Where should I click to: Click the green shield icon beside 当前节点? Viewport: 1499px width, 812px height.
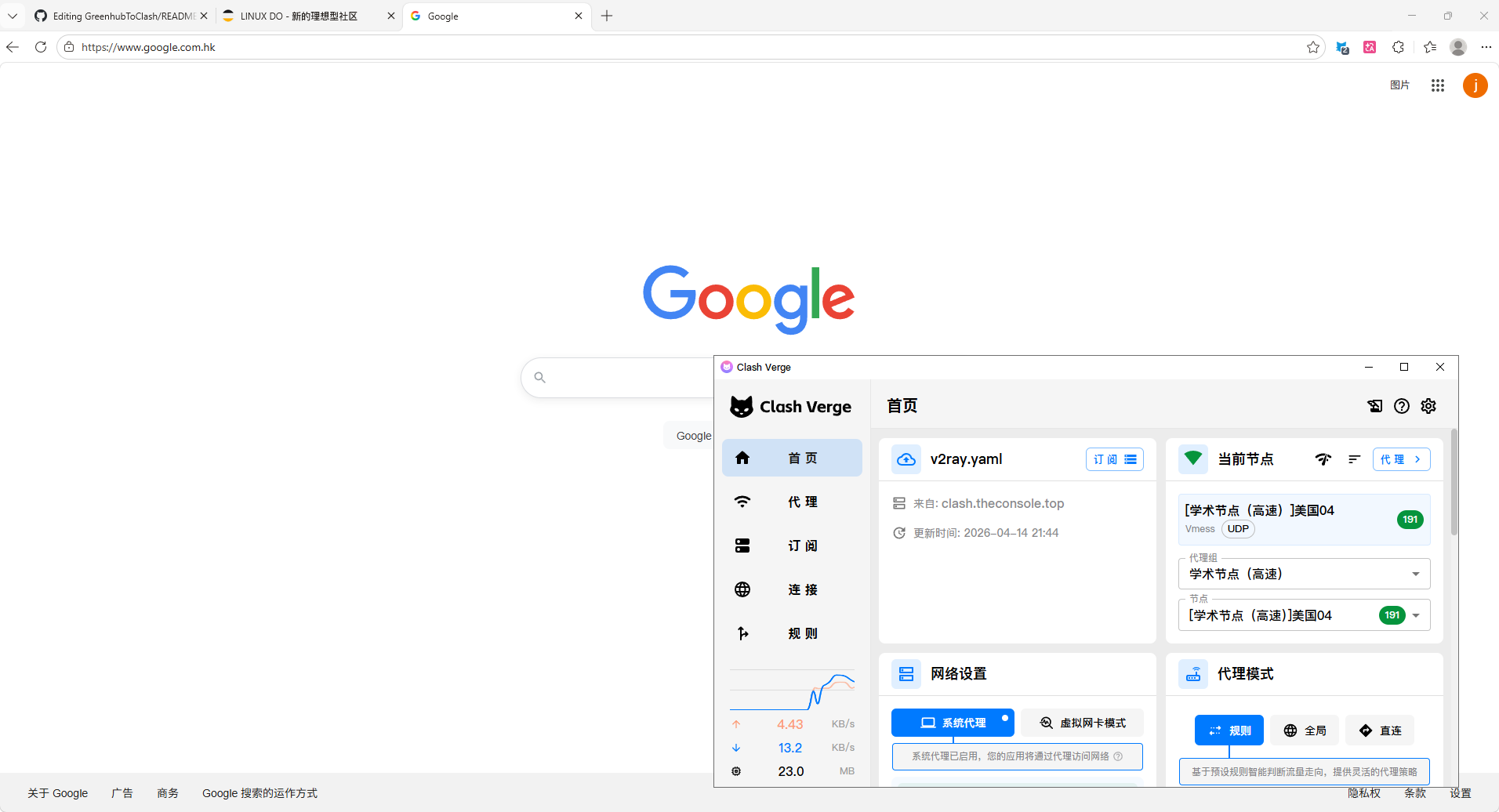tap(1193, 459)
